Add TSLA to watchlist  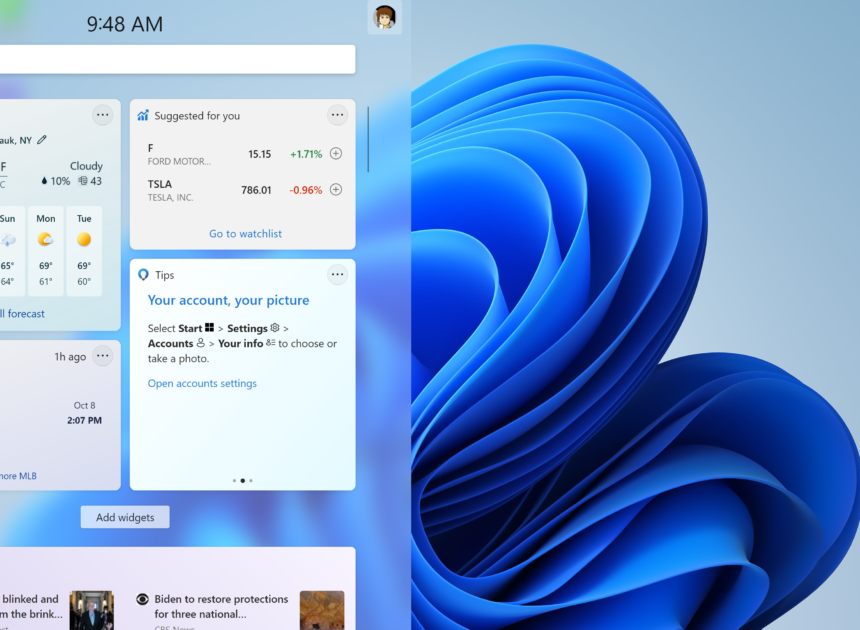pyautogui.click(x=336, y=190)
